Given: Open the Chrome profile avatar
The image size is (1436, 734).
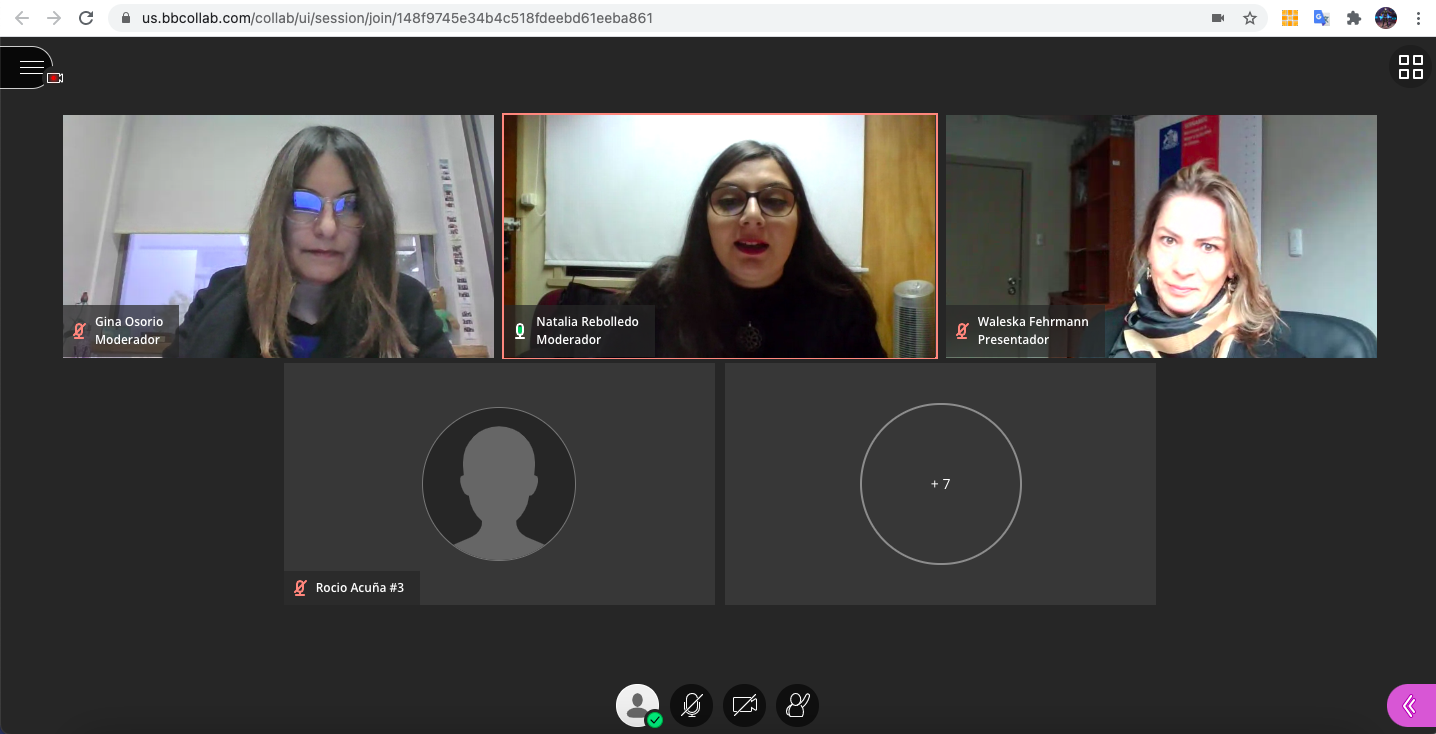Looking at the screenshot, I should [x=1386, y=18].
